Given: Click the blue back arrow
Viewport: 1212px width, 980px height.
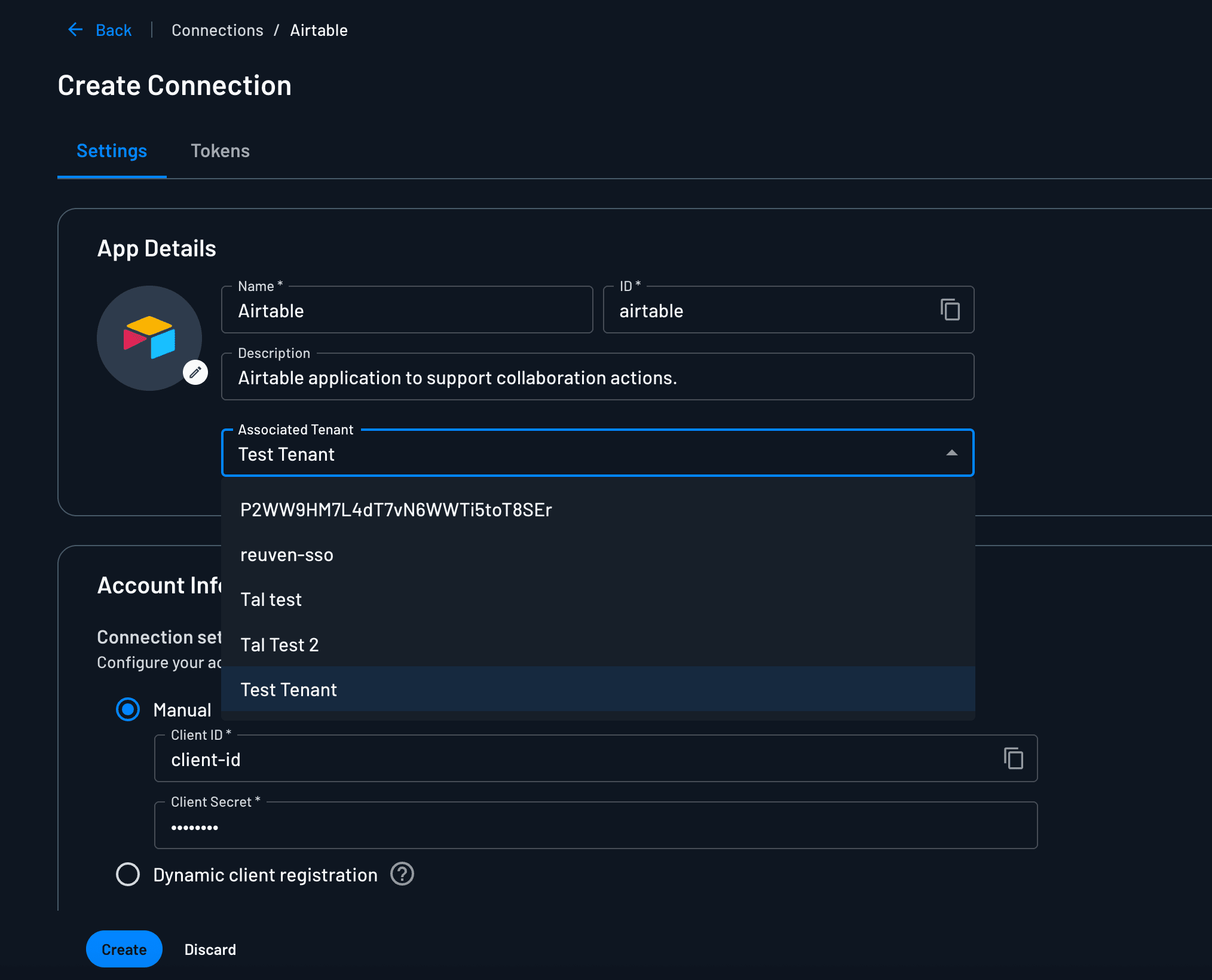Looking at the screenshot, I should [x=75, y=29].
